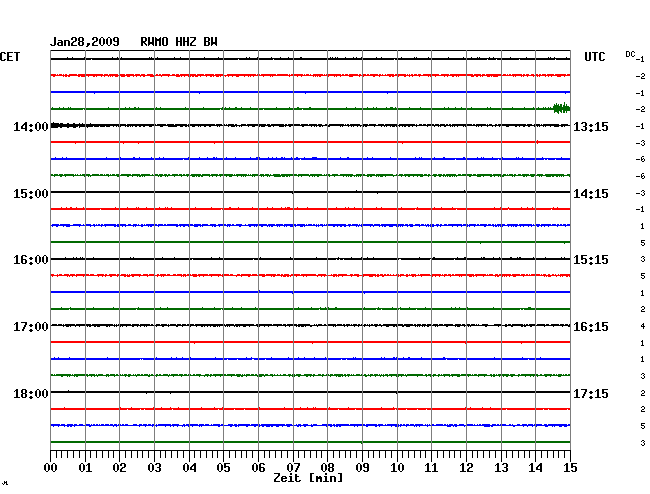The width and height of the screenshot is (650, 494).
Task: Select the 18:00 CET row label
Action: click(31, 393)
